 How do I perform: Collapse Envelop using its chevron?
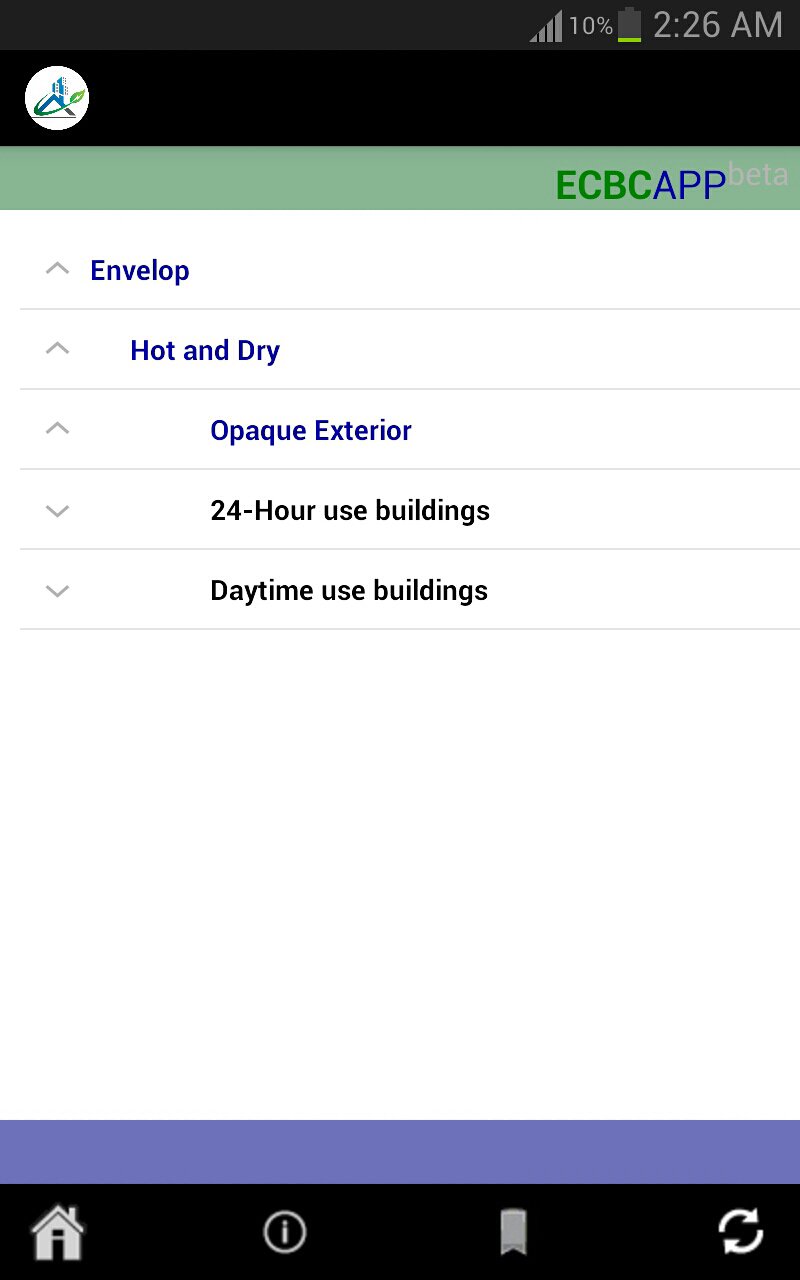pos(58,269)
